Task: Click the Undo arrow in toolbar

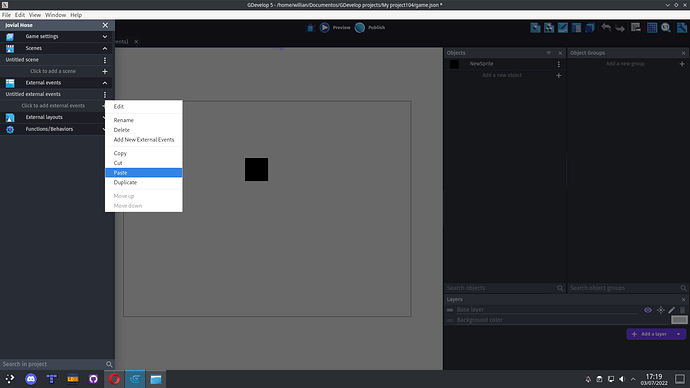Action: [x=606, y=28]
